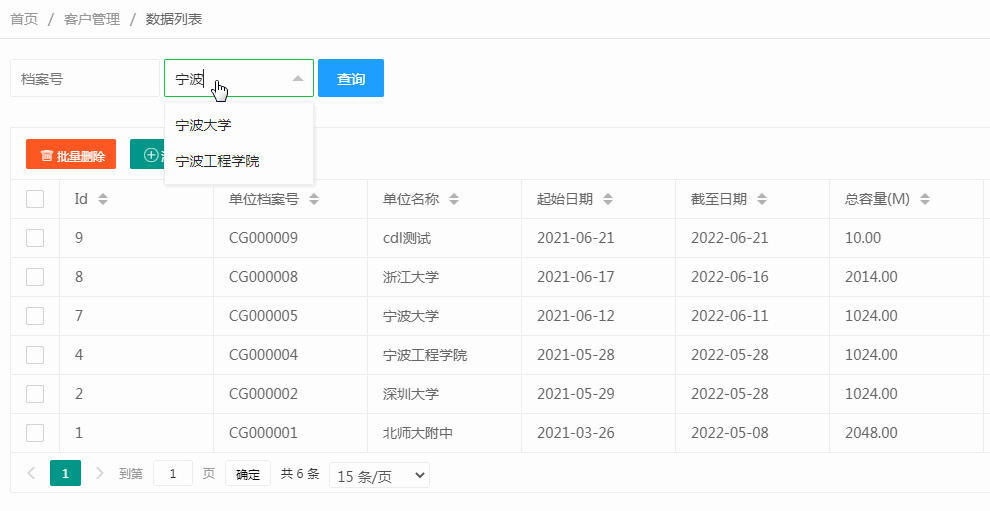The image size is (990, 511).
Task: Check the row for CG000004
Action: pos(35,355)
